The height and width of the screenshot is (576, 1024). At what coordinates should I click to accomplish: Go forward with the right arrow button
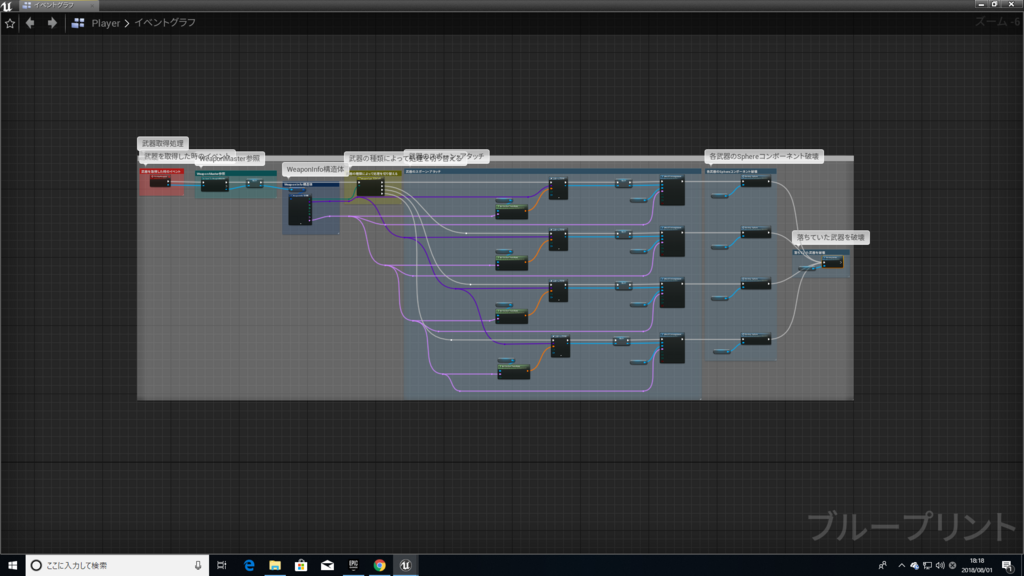point(52,23)
